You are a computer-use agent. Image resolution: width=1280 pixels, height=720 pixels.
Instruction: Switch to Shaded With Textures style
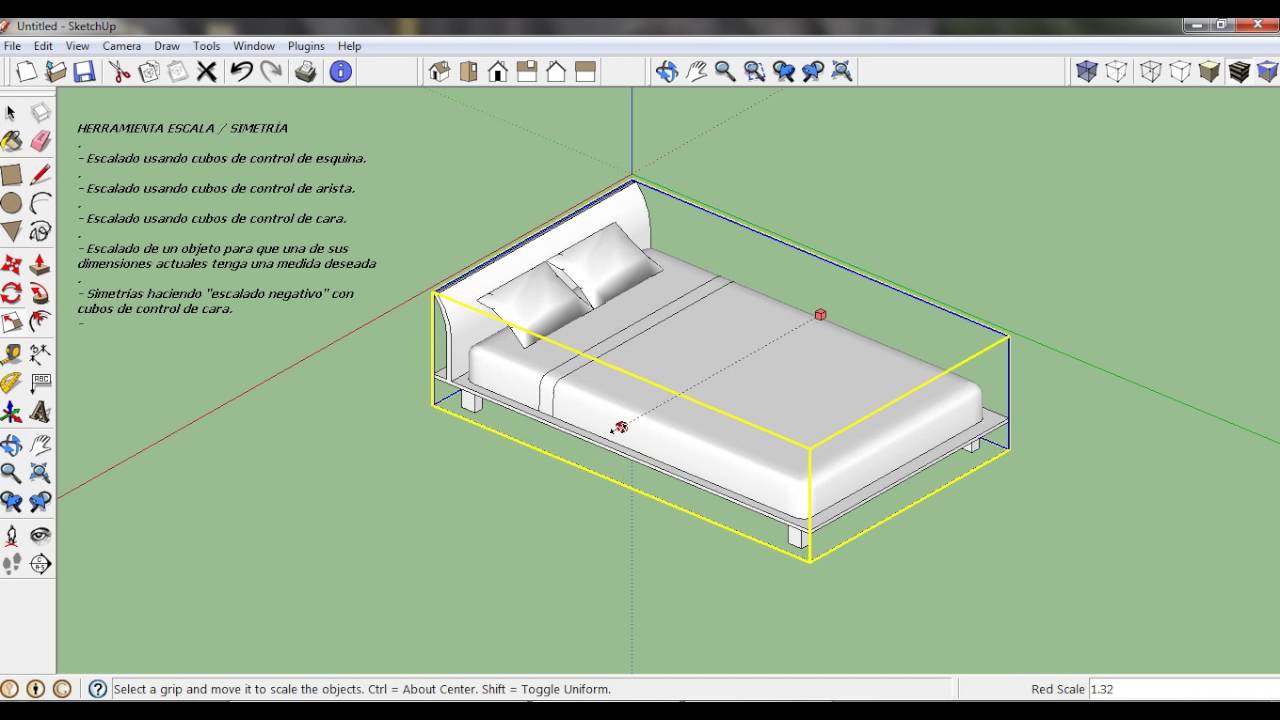coord(1239,71)
